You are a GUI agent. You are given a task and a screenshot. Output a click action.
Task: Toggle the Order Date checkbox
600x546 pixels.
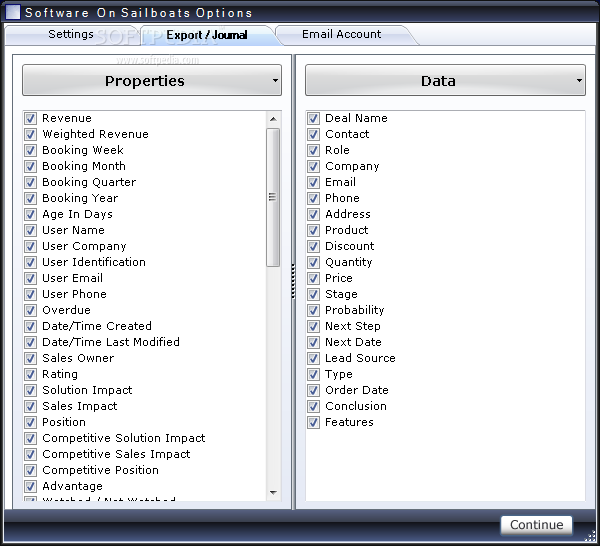(x=313, y=390)
